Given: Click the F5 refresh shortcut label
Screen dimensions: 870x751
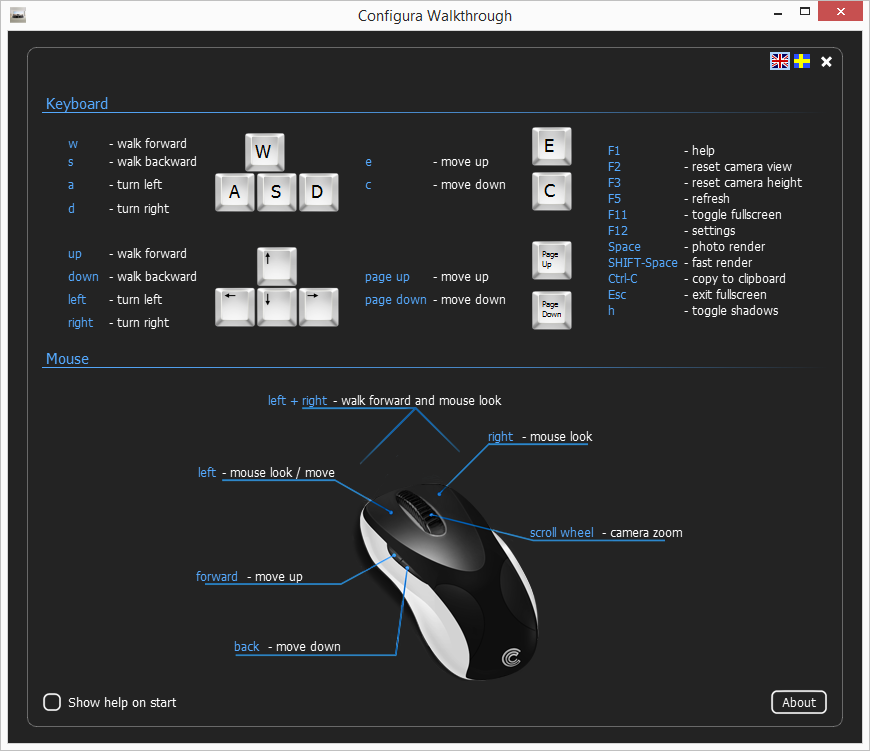Looking at the screenshot, I should point(614,199).
